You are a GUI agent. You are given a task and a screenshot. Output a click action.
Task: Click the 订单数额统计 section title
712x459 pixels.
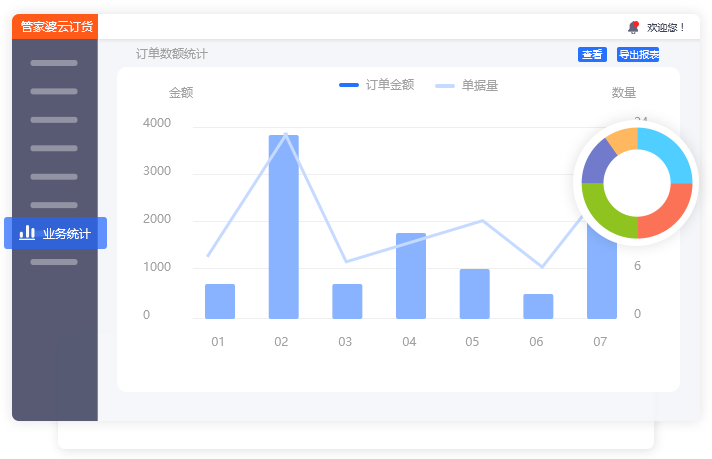[x=172, y=54]
